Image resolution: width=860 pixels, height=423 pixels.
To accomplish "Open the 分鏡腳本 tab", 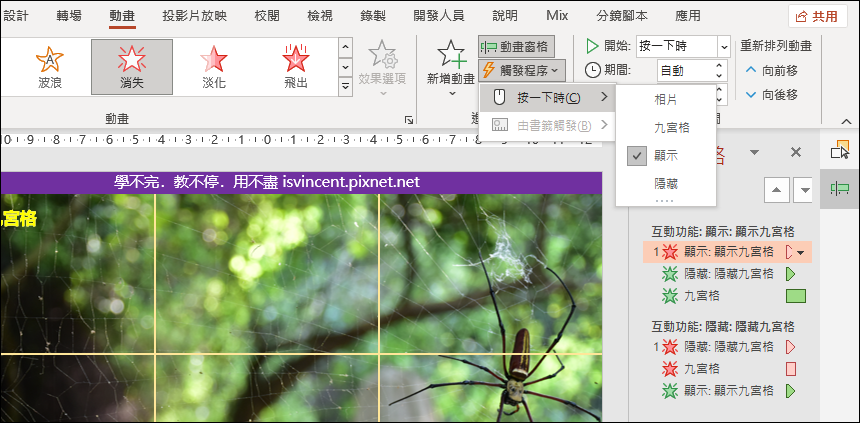I will pos(622,16).
